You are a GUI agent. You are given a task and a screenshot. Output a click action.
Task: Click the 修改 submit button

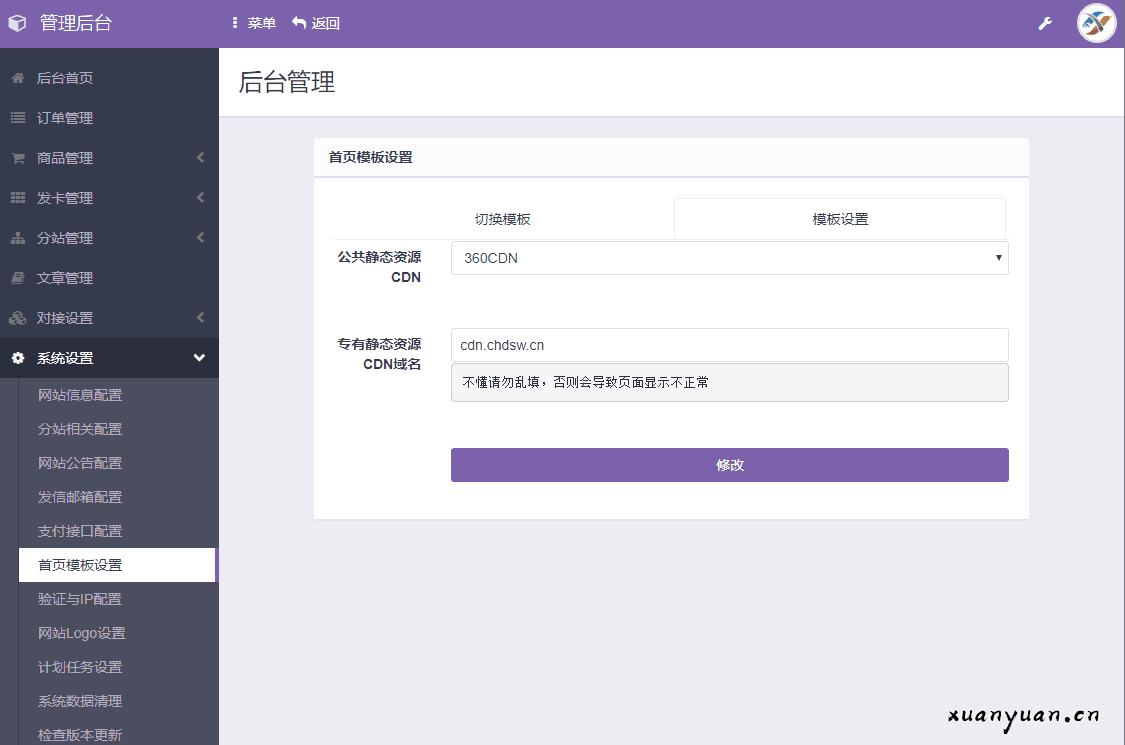[729, 464]
